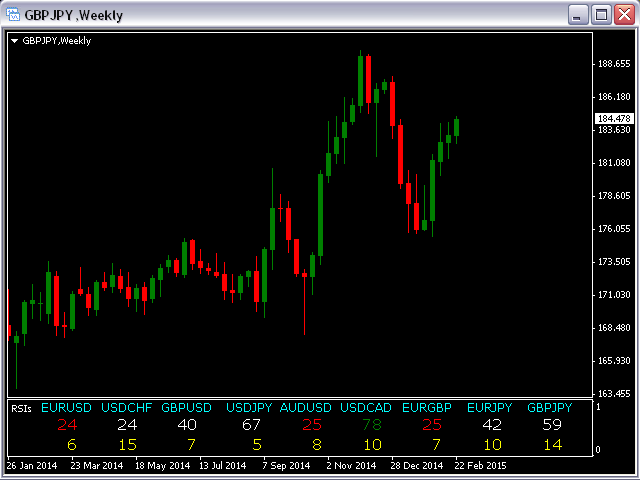The width and height of the screenshot is (640, 480).
Task: Expand the GBPJPY,Weekly chart dropdown triangle
Action: [15, 41]
